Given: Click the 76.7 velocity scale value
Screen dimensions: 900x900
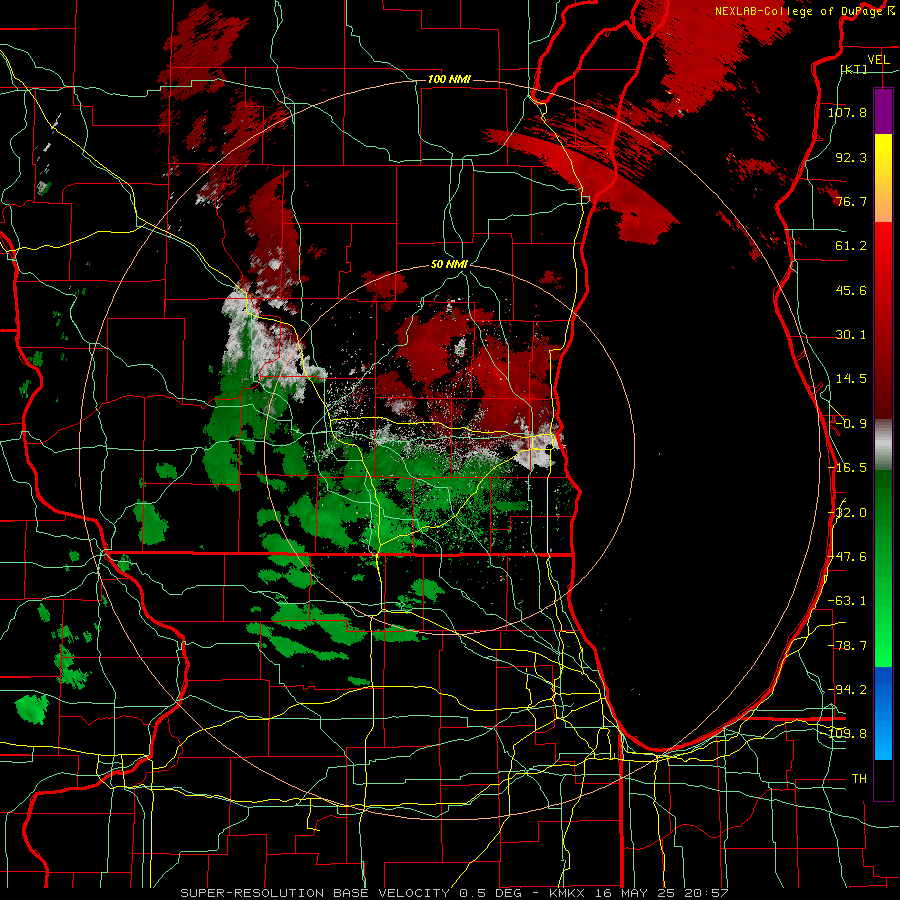Looking at the screenshot, I should 851,201.
